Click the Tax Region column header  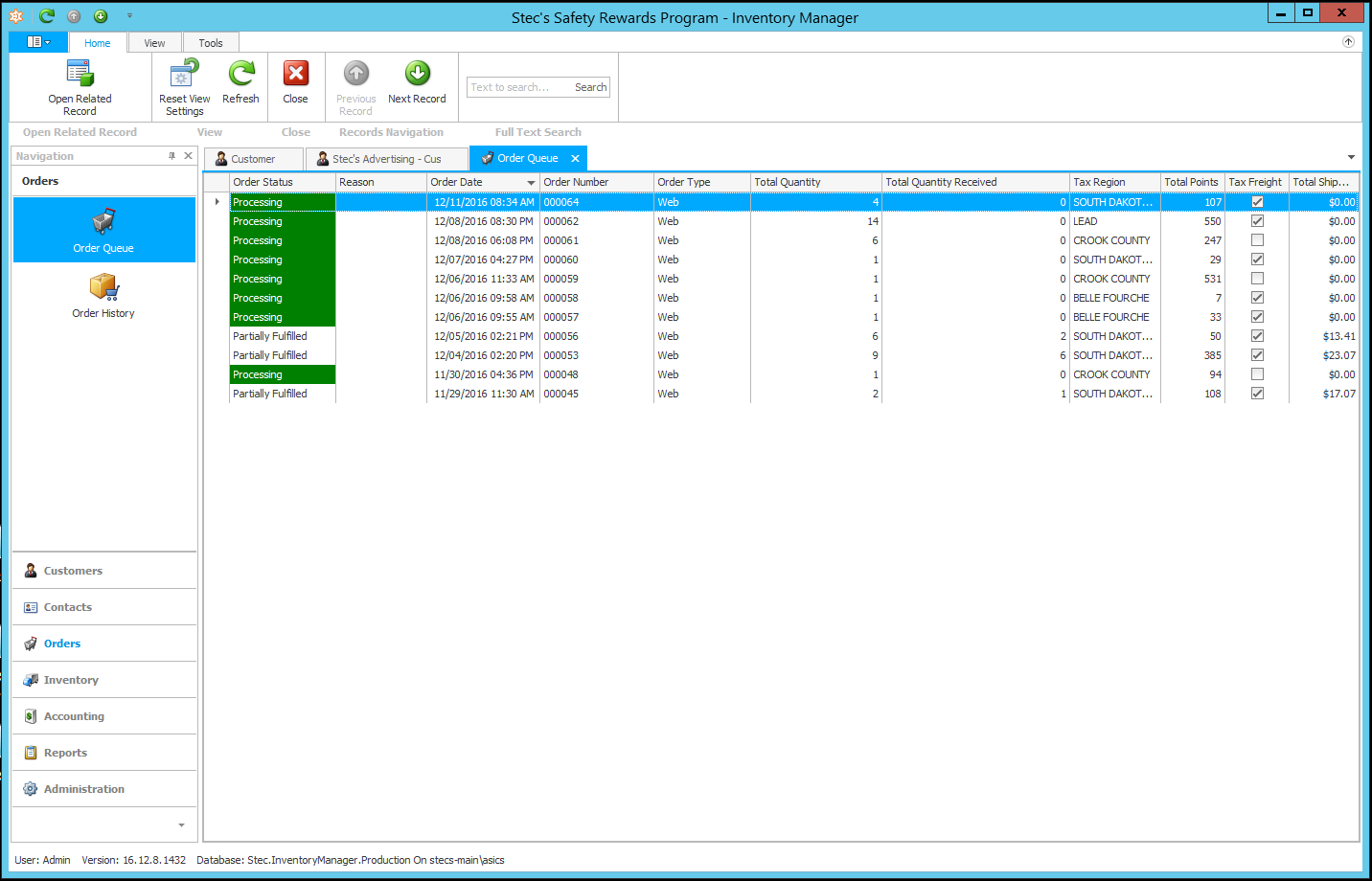[x=1115, y=182]
